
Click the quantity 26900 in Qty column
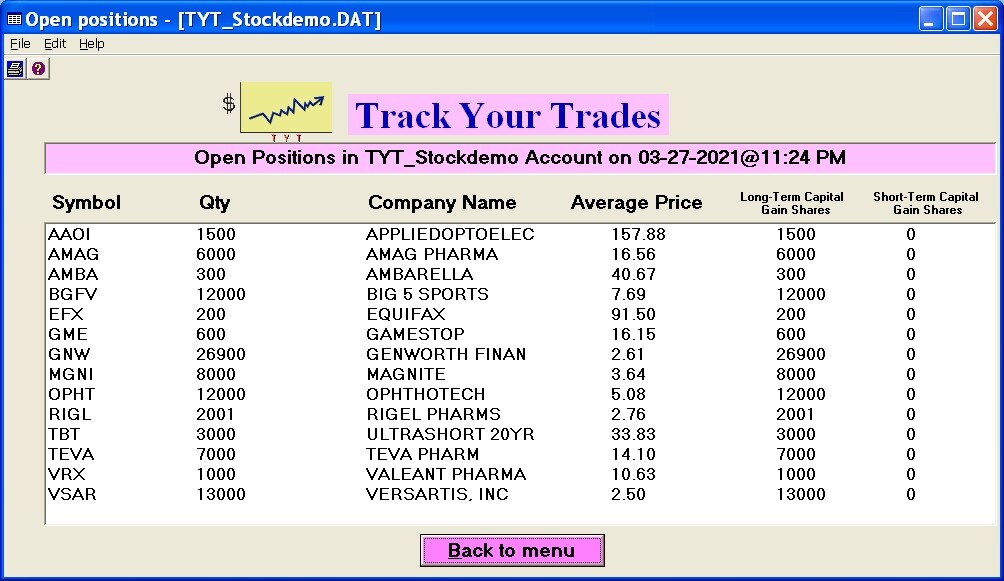[x=221, y=354]
